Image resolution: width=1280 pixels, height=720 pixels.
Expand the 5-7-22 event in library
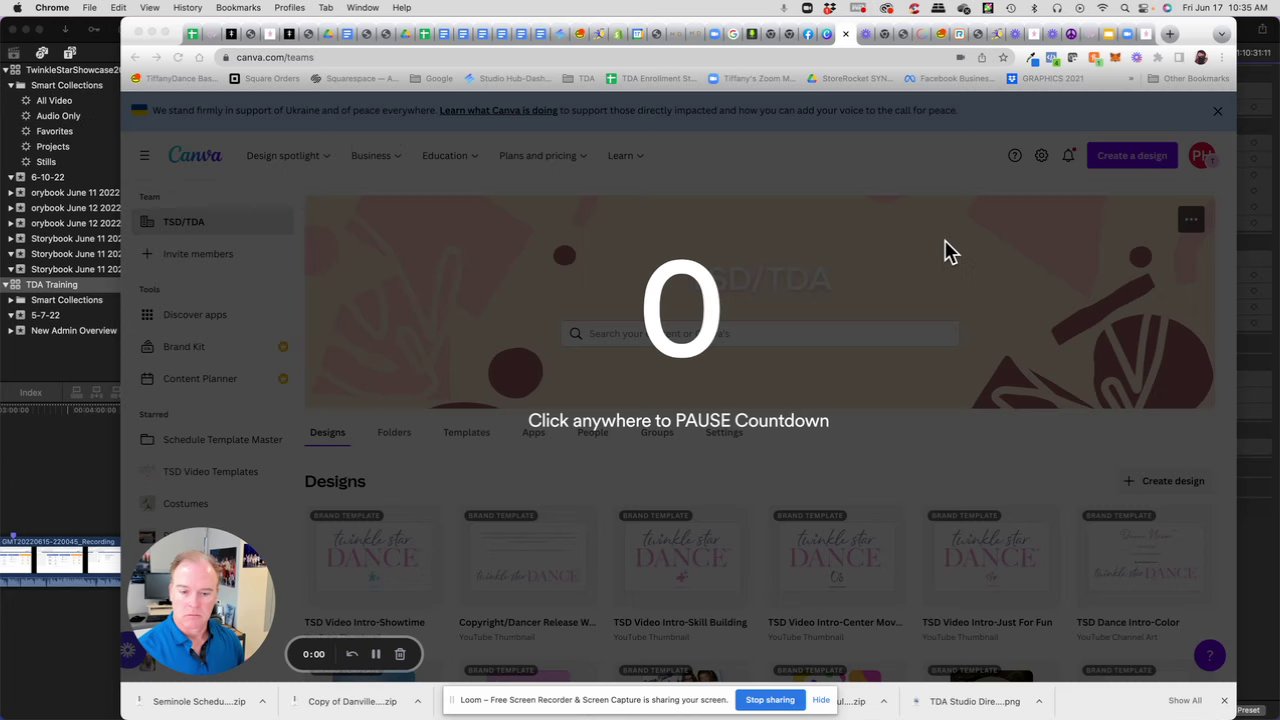click(x=11, y=315)
